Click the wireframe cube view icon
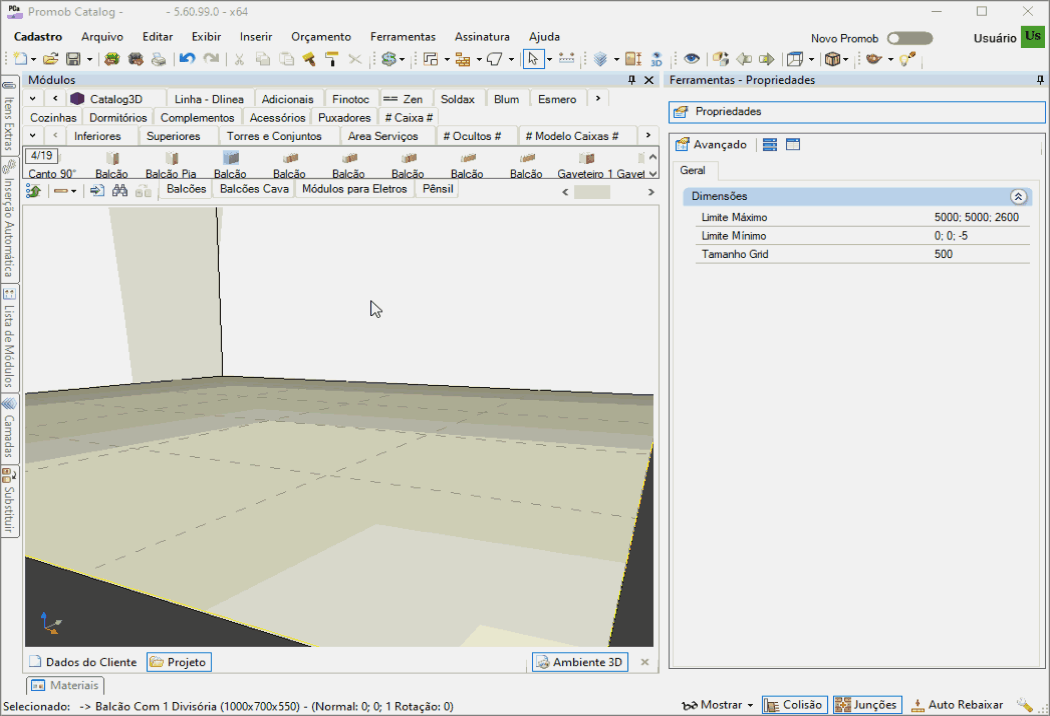Viewport: 1050px width, 716px height. point(795,59)
